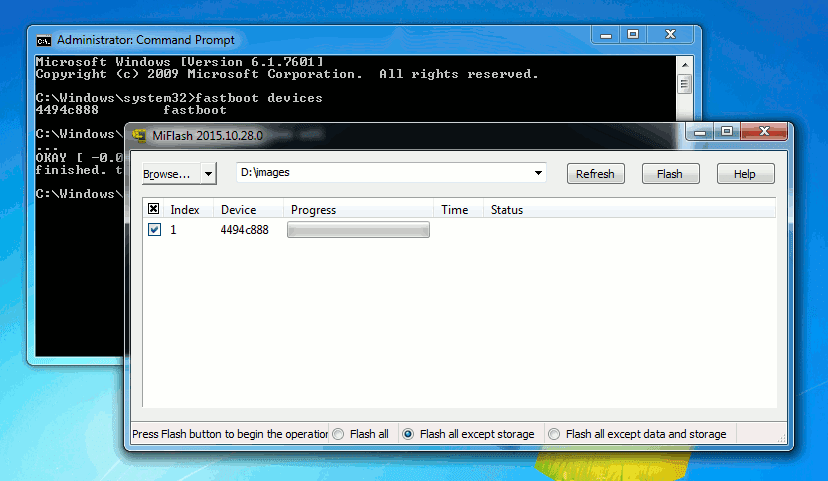Start flashing with the Flash button
Image resolution: width=828 pixels, height=481 pixels.
[x=671, y=174]
